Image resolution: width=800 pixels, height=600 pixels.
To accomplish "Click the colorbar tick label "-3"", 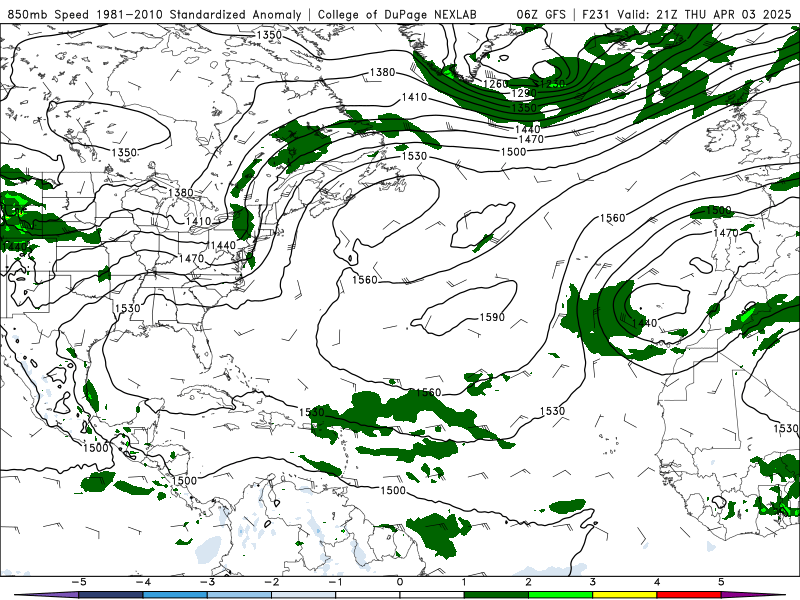I will [x=207, y=582].
